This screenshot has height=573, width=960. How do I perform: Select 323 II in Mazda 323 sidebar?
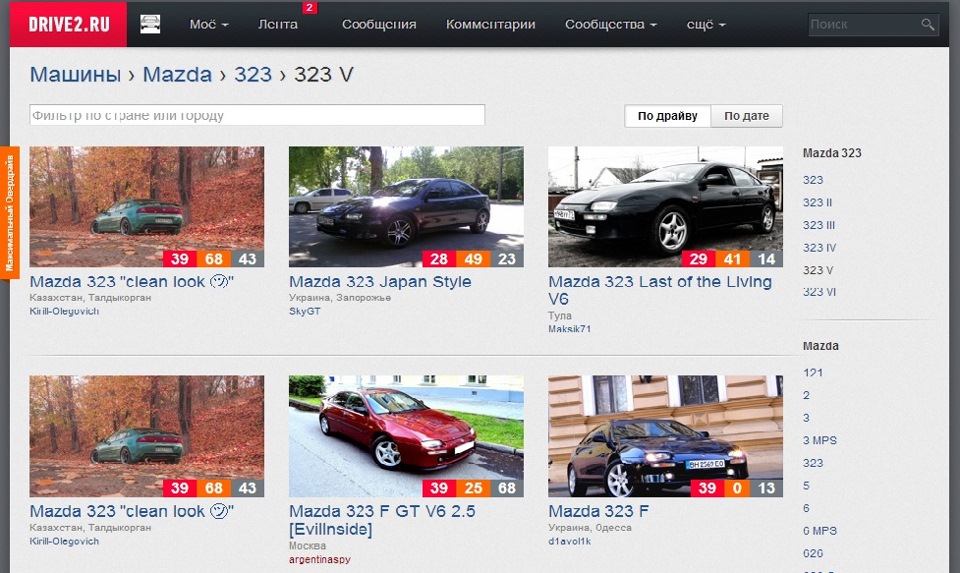[x=817, y=203]
